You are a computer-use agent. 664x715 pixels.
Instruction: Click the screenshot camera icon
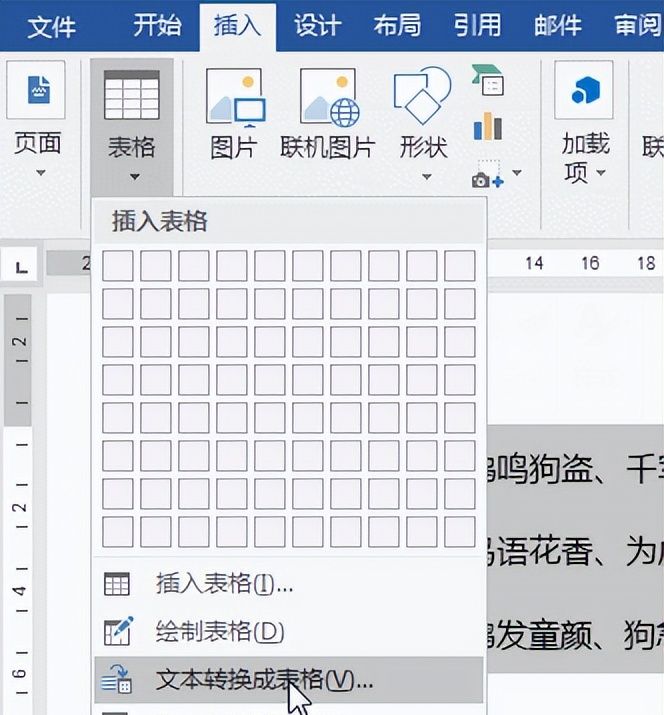488,175
